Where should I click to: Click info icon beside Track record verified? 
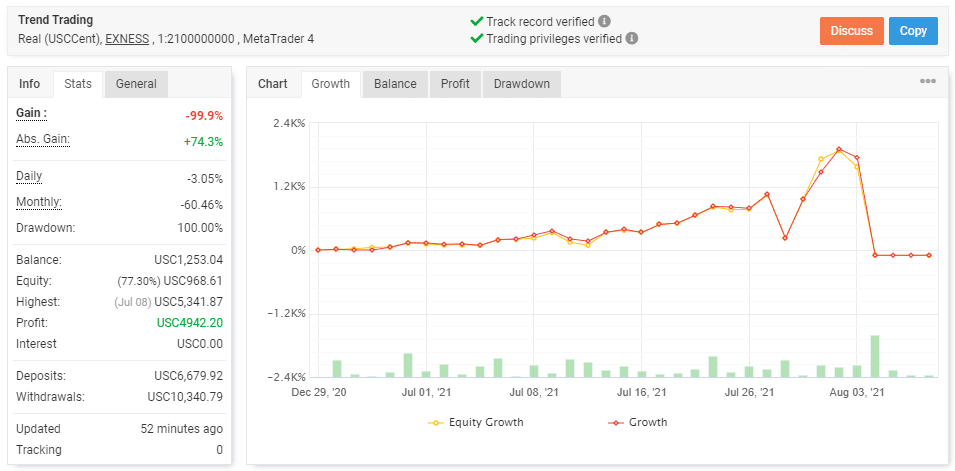point(605,21)
